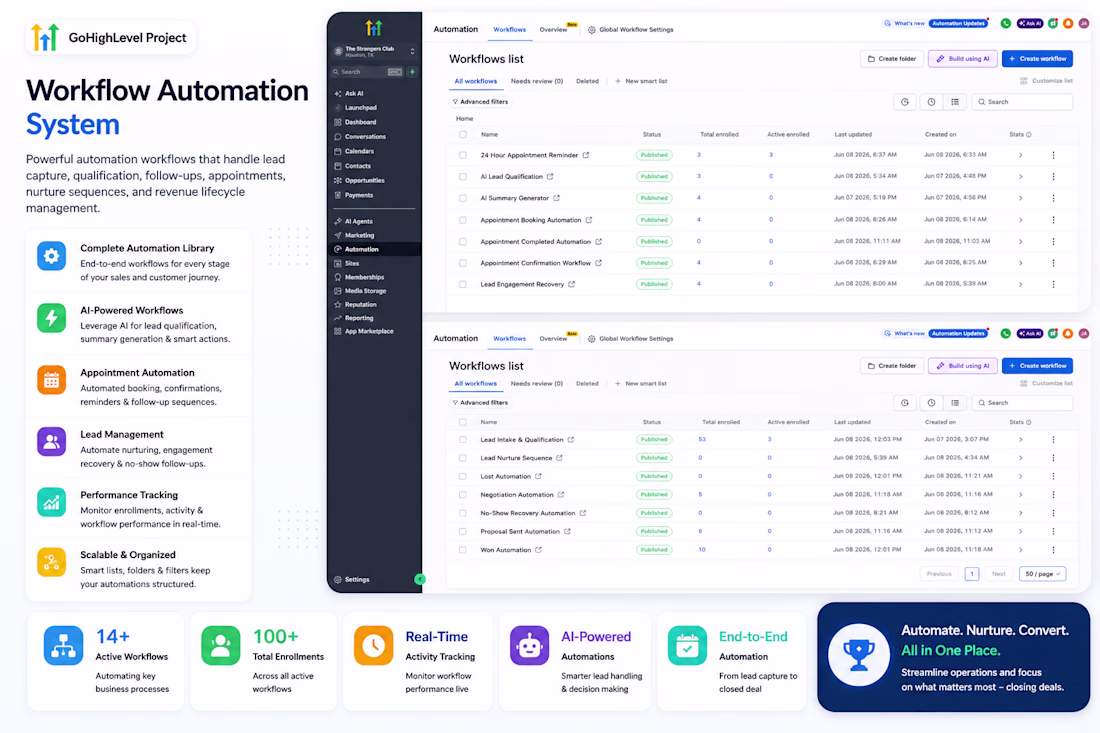Screen dimensions: 1100x733
Task: Open Contacts in the sidebar
Action: (x=357, y=166)
